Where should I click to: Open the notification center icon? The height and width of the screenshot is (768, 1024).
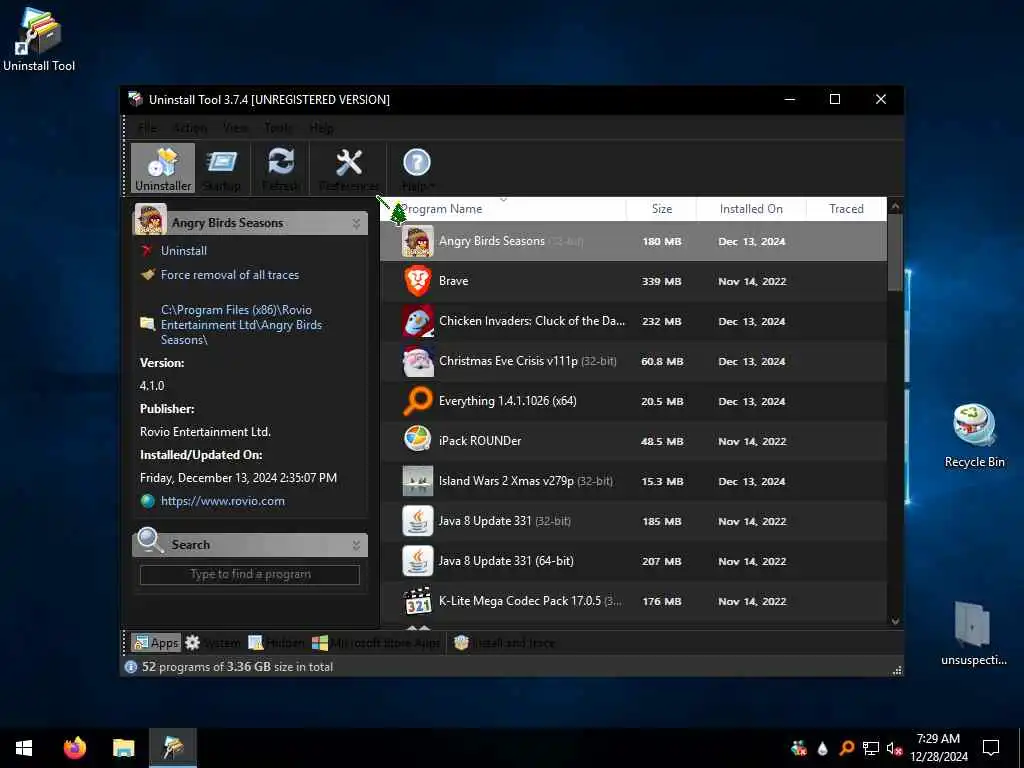click(x=991, y=748)
